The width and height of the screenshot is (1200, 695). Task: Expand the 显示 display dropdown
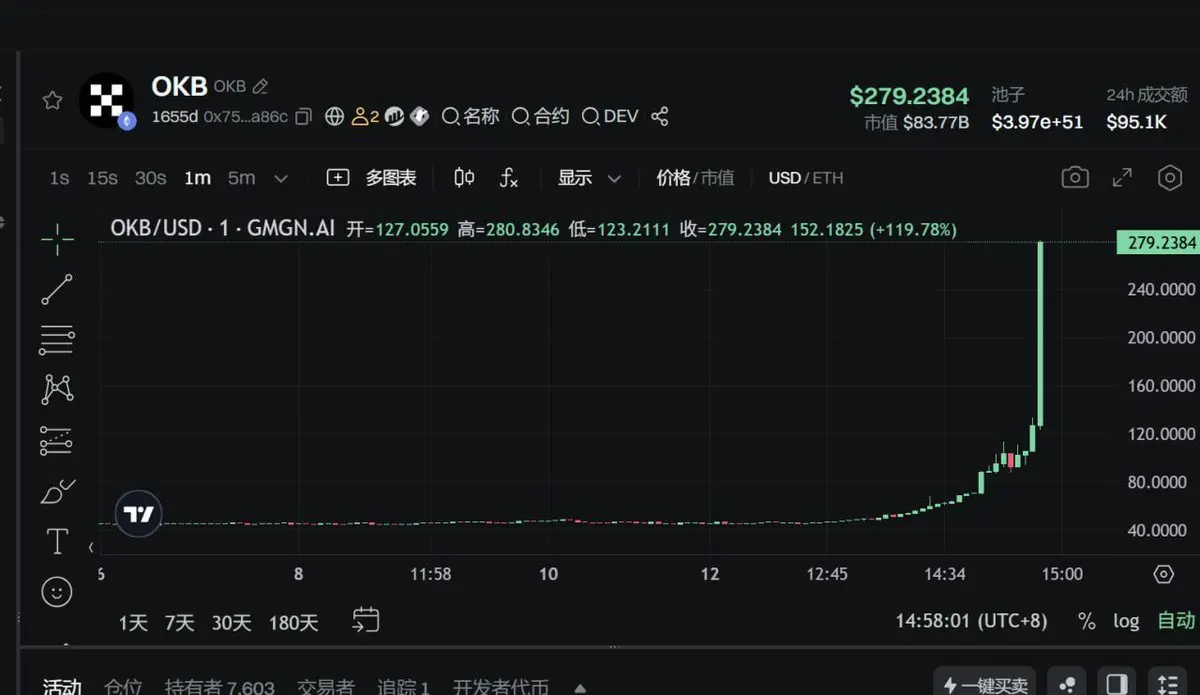[589, 178]
